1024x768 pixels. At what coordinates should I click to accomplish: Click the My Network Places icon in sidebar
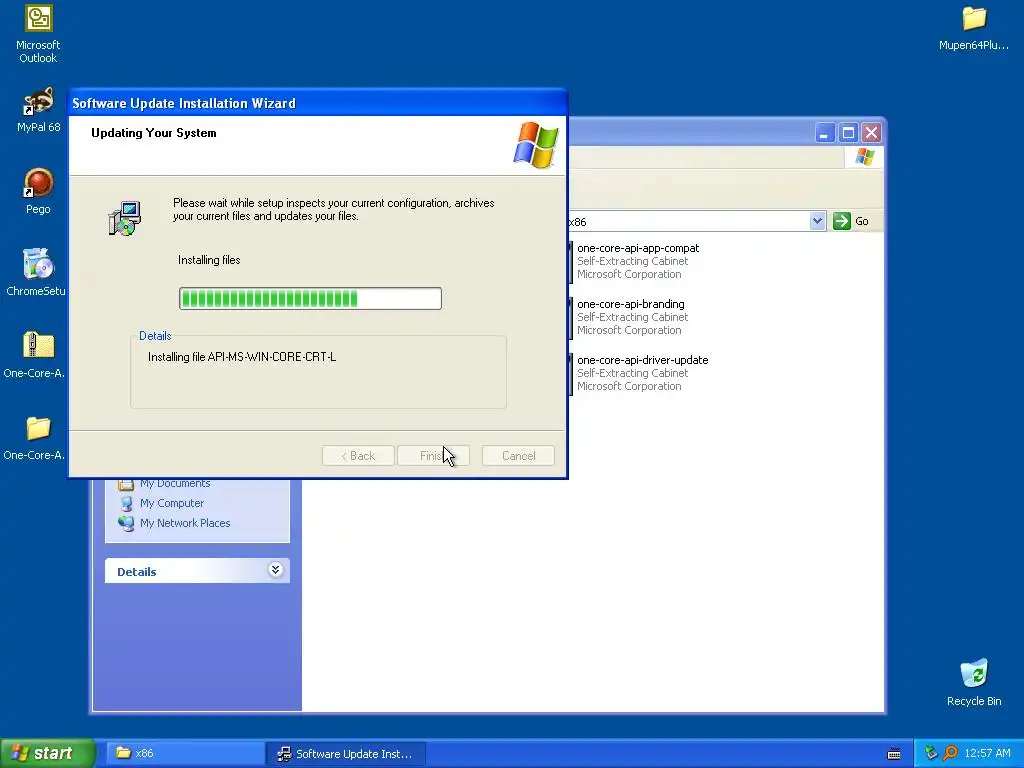tap(126, 523)
